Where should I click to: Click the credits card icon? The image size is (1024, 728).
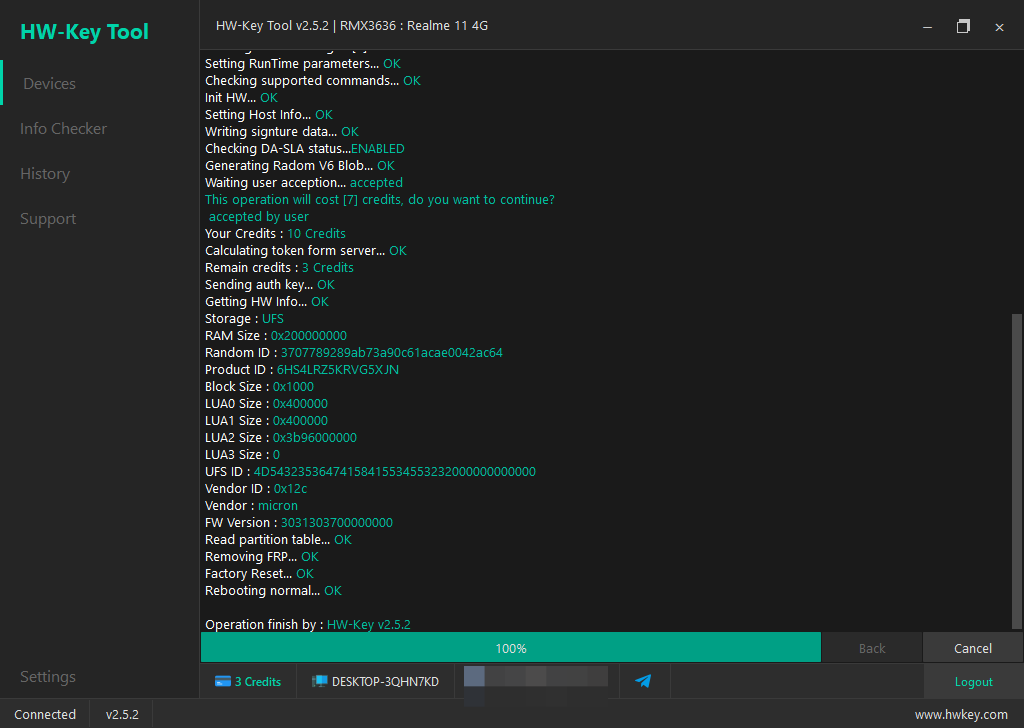pyautogui.click(x=223, y=682)
